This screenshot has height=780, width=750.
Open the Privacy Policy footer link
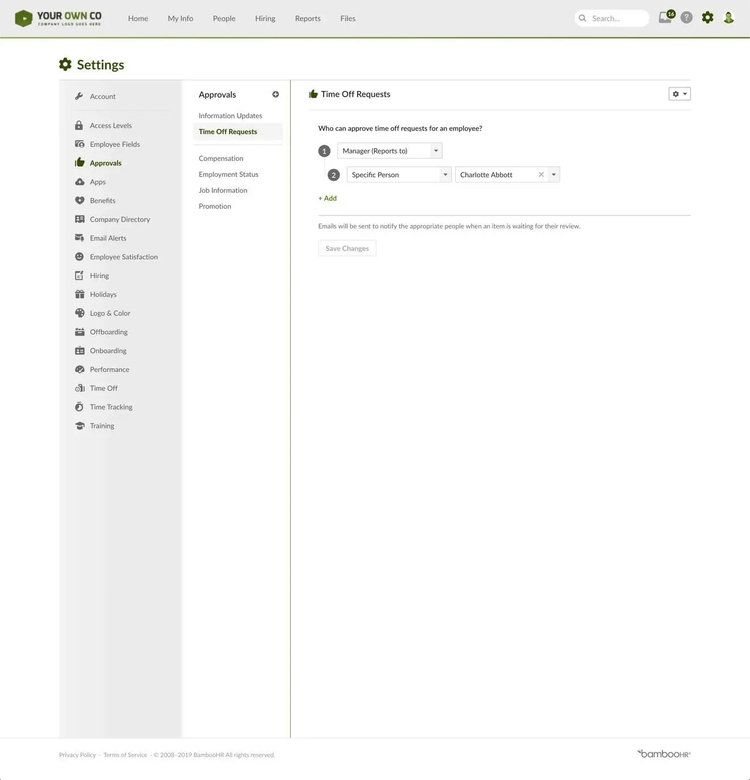tap(77, 755)
